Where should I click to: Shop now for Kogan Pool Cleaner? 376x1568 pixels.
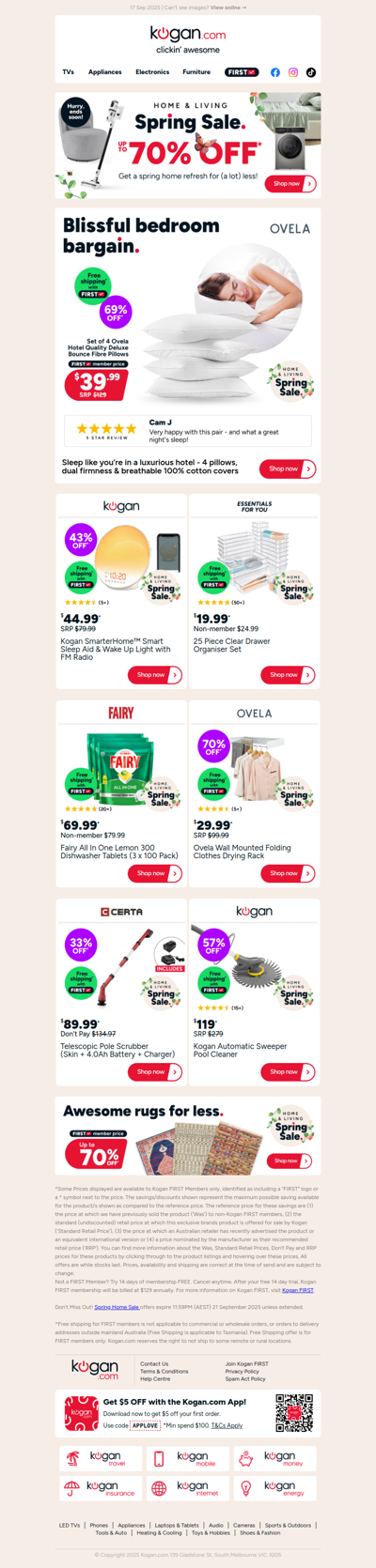(289, 1071)
